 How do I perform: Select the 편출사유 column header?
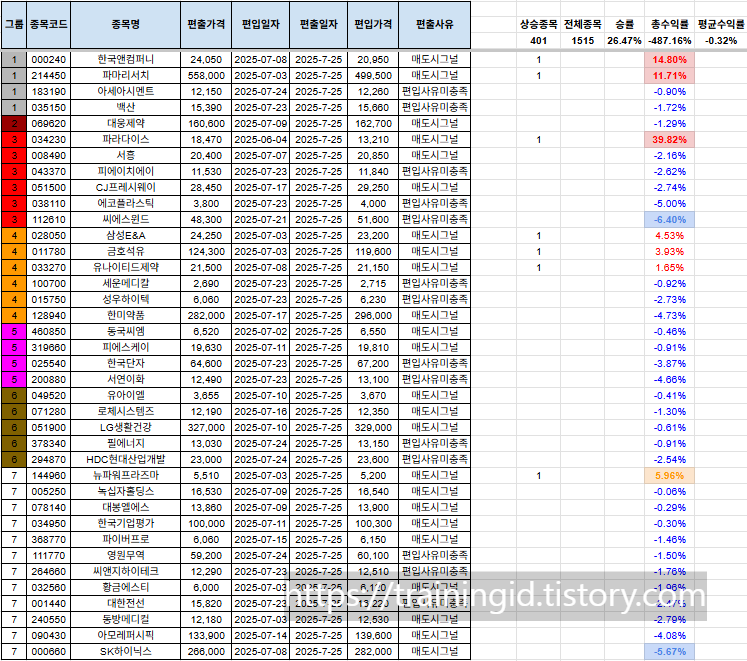(x=434, y=25)
